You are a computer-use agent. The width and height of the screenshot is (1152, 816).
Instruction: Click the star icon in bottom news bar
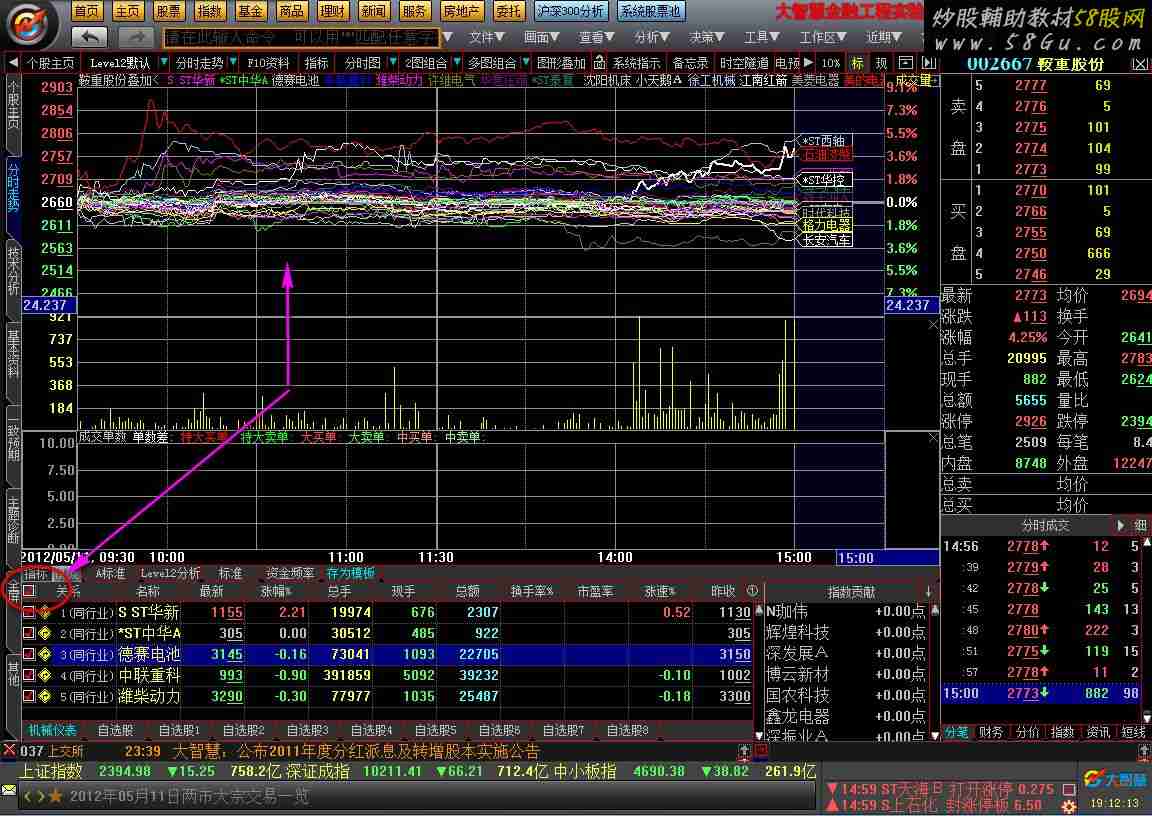[x=55, y=796]
